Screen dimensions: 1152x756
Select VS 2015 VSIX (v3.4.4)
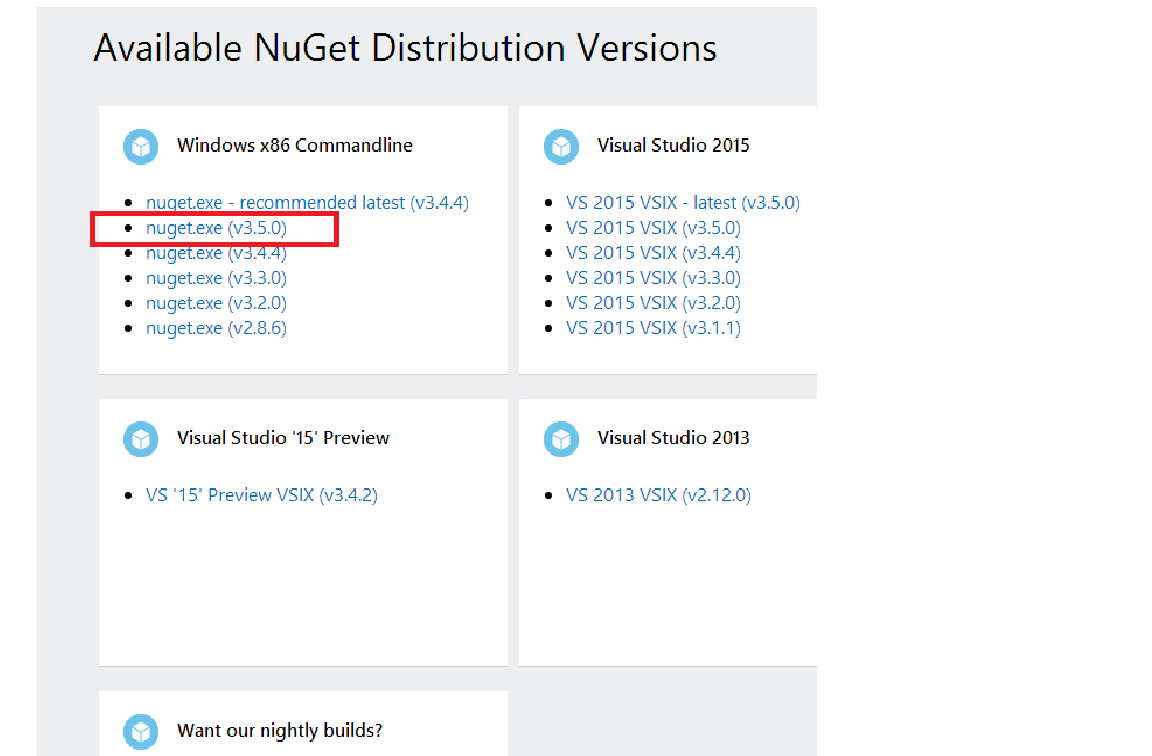pyautogui.click(x=653, y=253)
